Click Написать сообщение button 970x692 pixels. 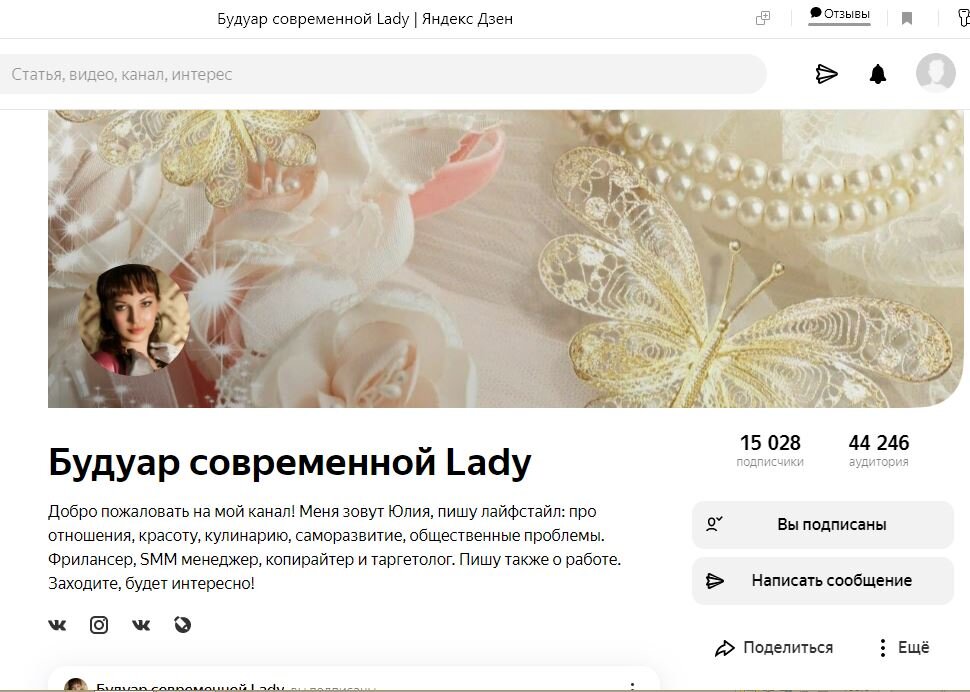point(823,581)
